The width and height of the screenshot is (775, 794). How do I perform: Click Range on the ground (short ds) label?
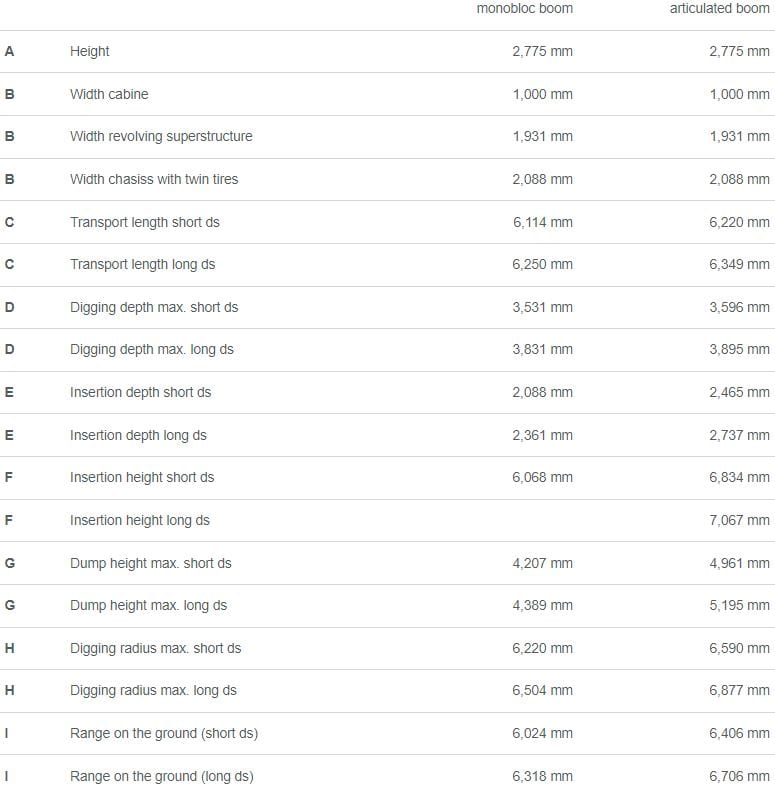(x=164, y=734)
